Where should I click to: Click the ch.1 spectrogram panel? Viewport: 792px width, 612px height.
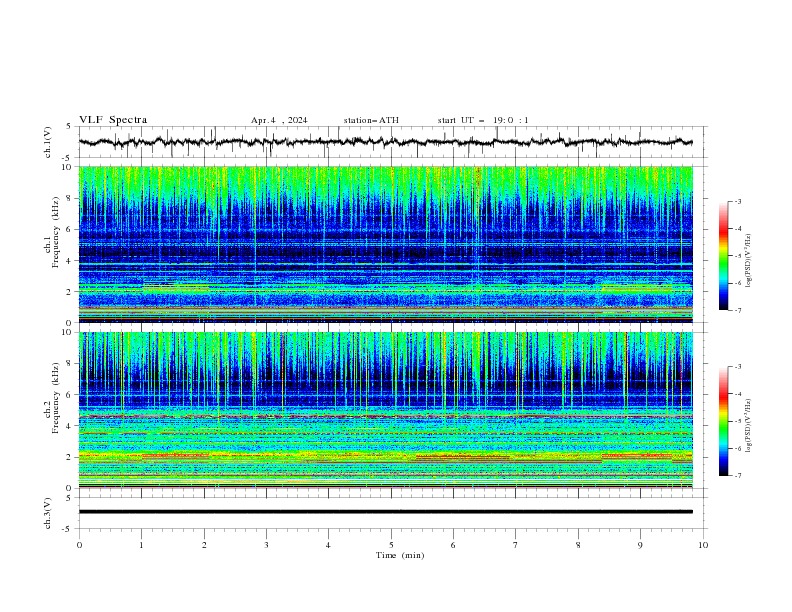click(x=386, y=244)
